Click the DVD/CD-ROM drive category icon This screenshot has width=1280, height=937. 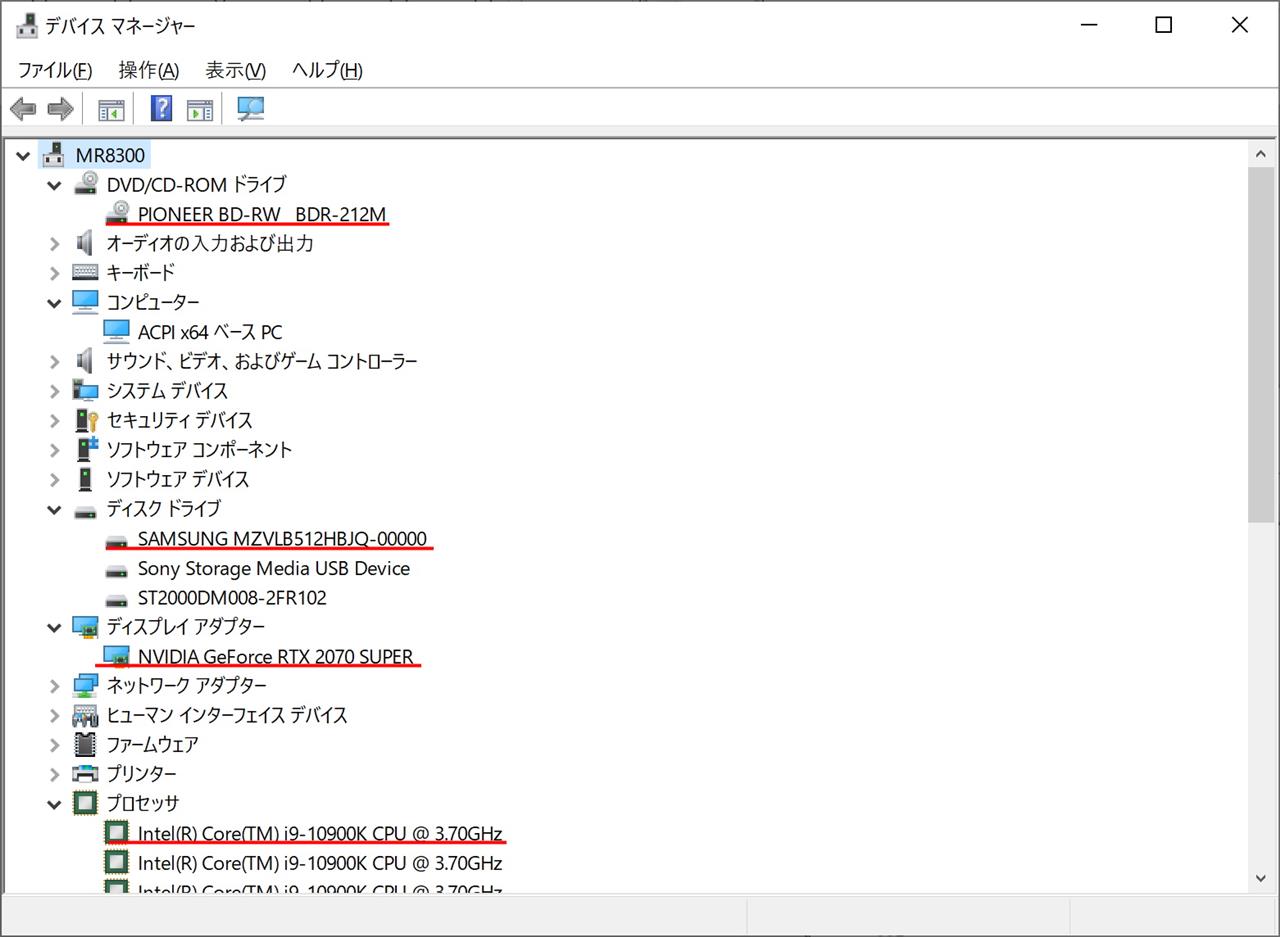pyautogui.click(x=86, y=184)
